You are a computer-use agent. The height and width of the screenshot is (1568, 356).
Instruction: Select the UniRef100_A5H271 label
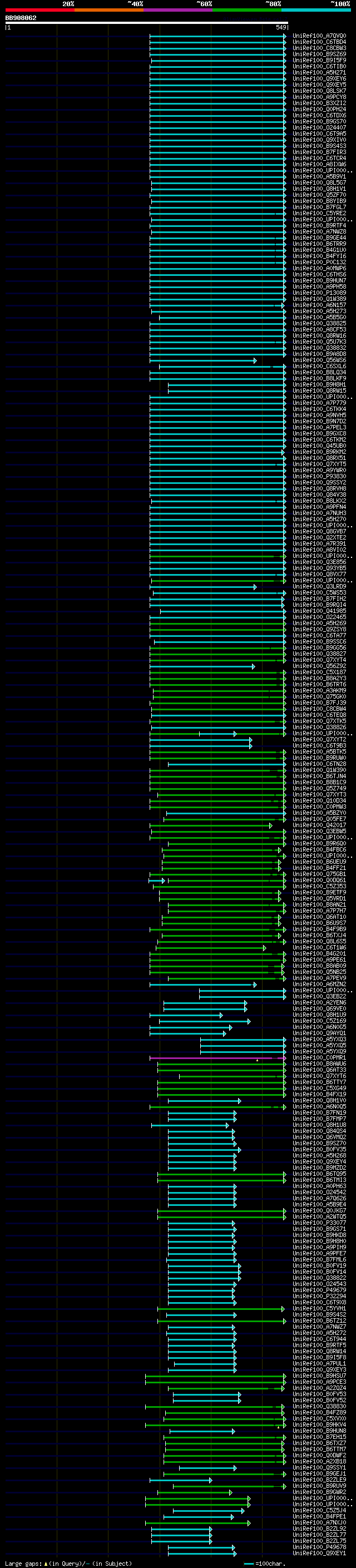click(x=319, y=72)
